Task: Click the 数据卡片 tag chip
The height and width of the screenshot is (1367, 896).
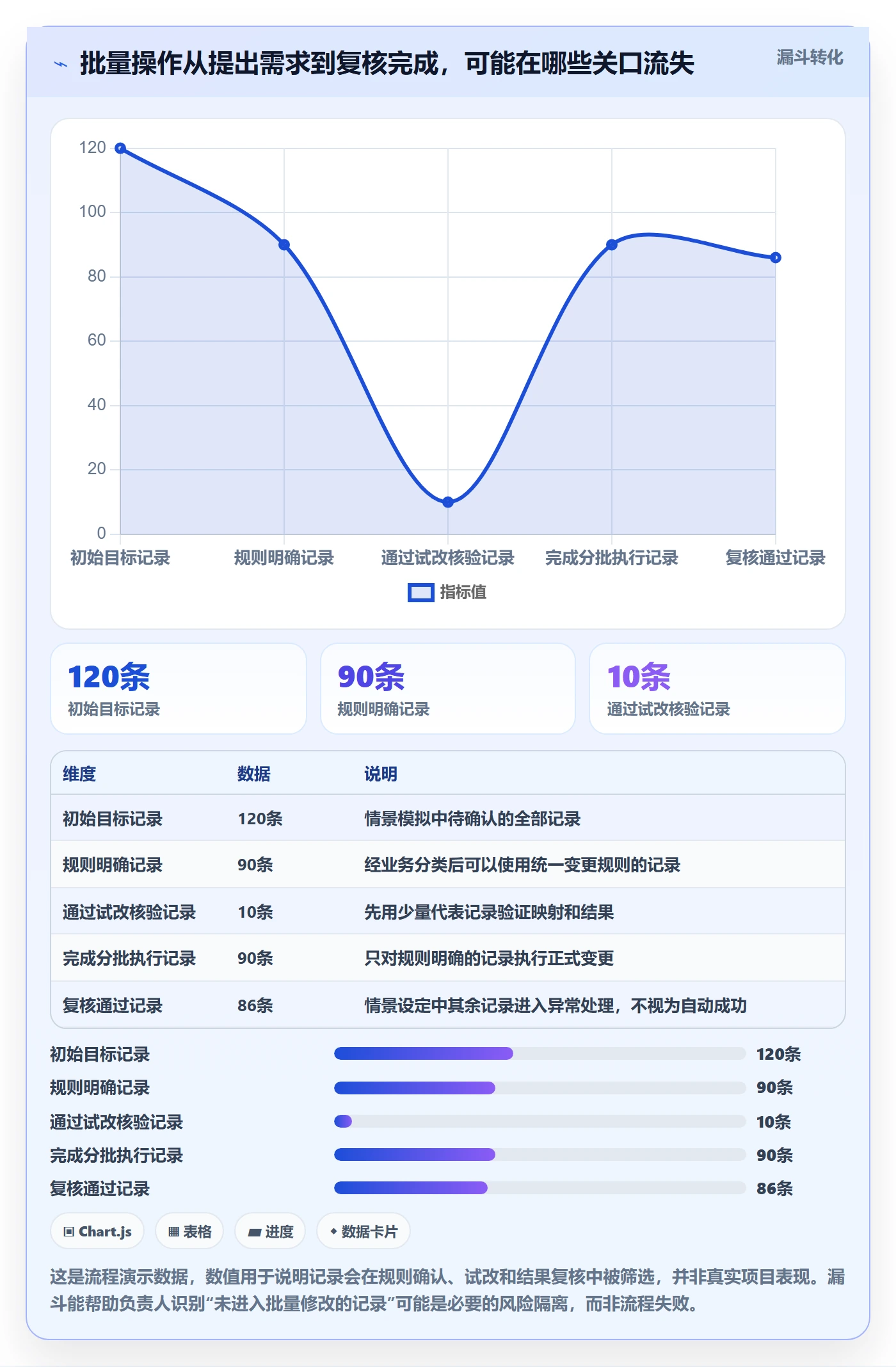Action: tap(364, 1231)
